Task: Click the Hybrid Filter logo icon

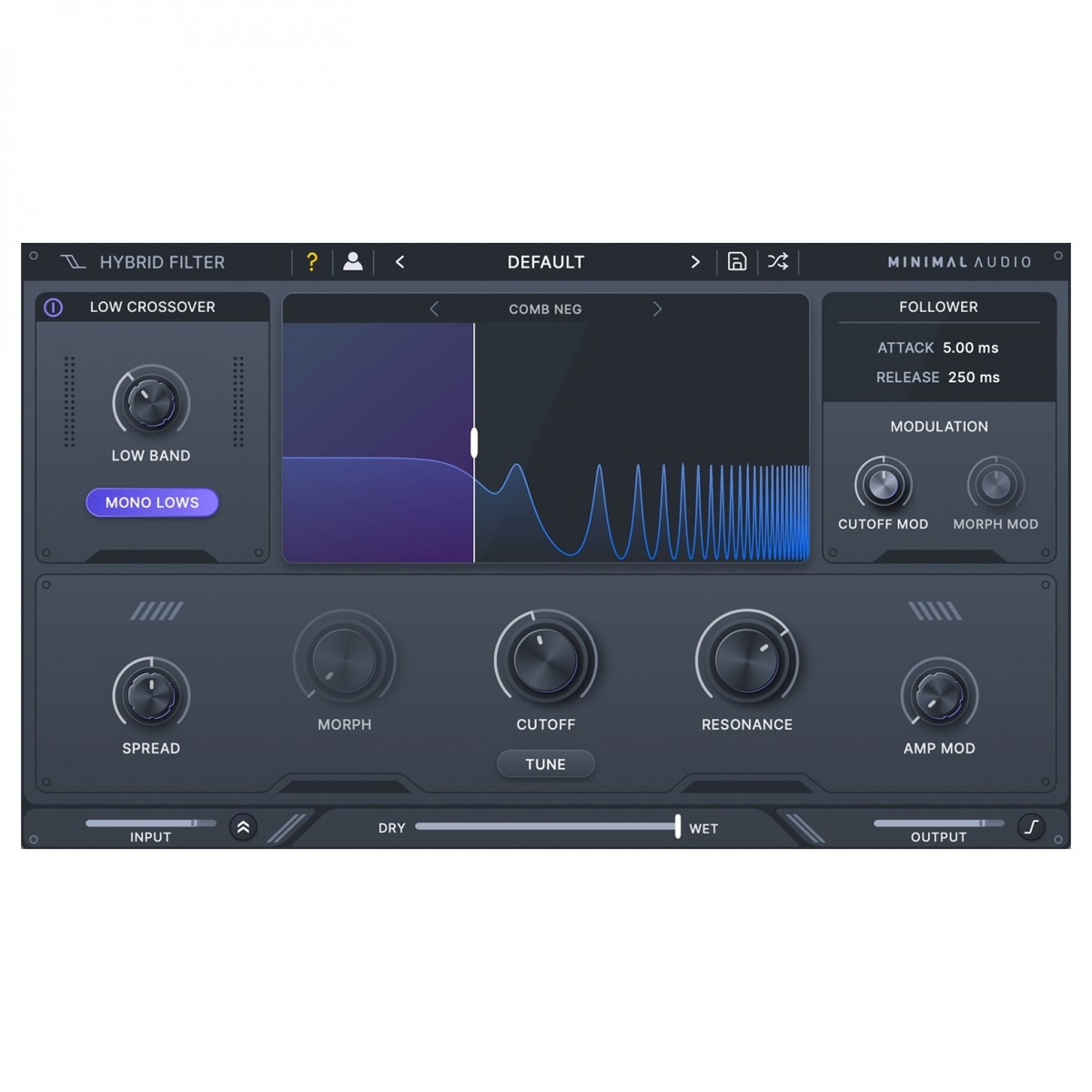Action: point(73,262)
